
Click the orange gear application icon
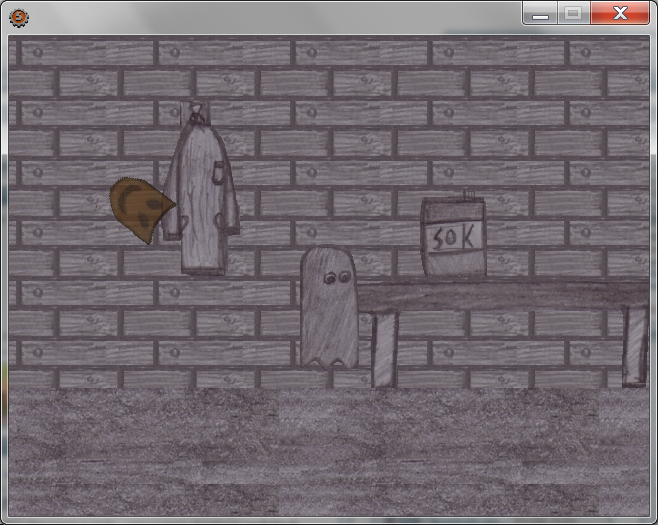point(18,16)
